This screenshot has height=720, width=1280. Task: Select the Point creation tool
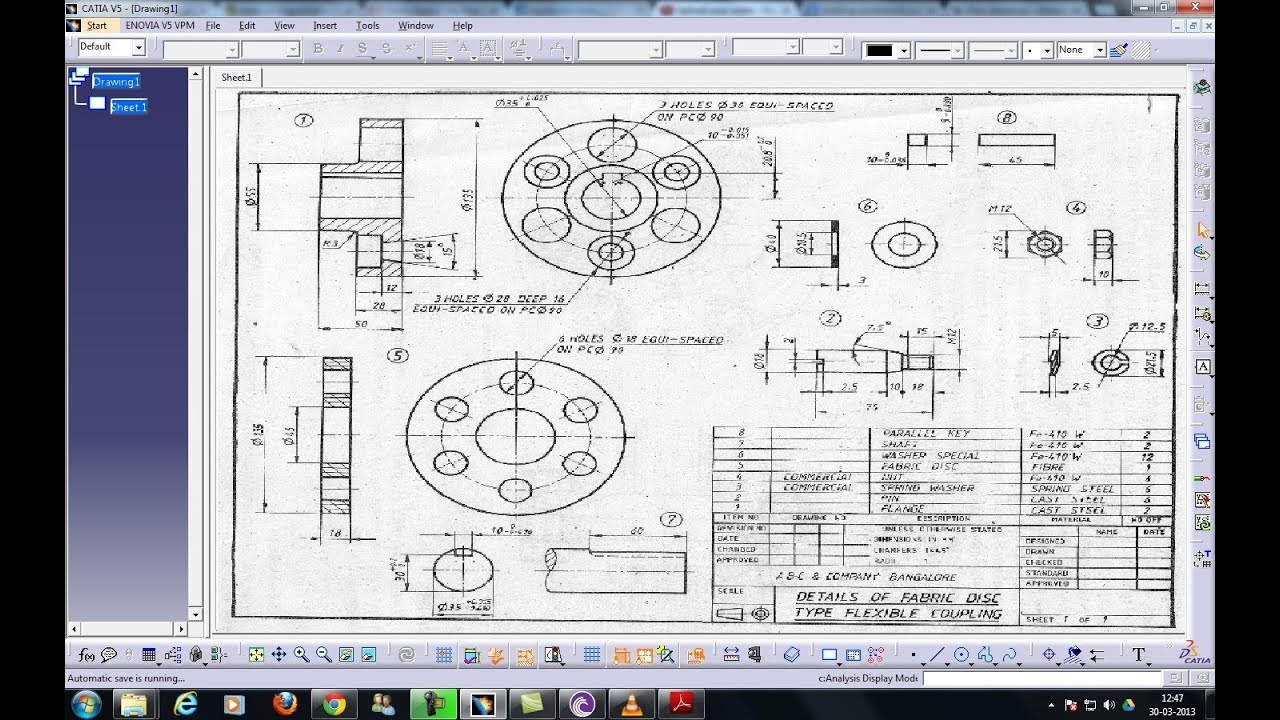pos(913,655)
